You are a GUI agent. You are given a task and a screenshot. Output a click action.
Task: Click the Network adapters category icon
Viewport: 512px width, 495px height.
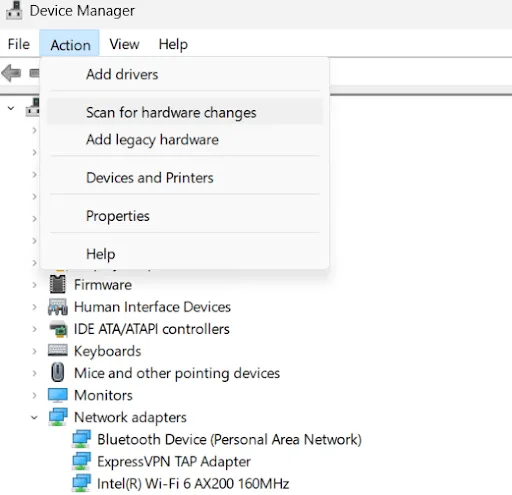coord(58,417)
